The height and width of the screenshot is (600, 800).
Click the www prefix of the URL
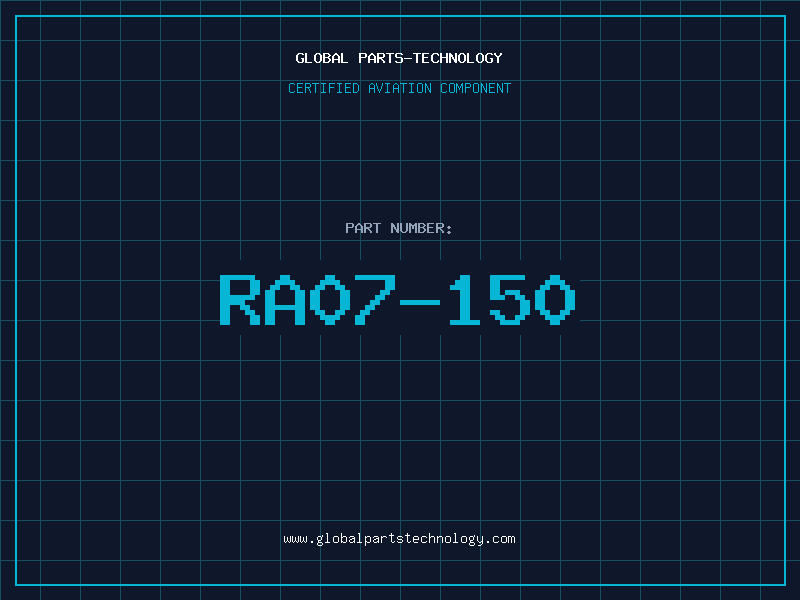point(295,540)
